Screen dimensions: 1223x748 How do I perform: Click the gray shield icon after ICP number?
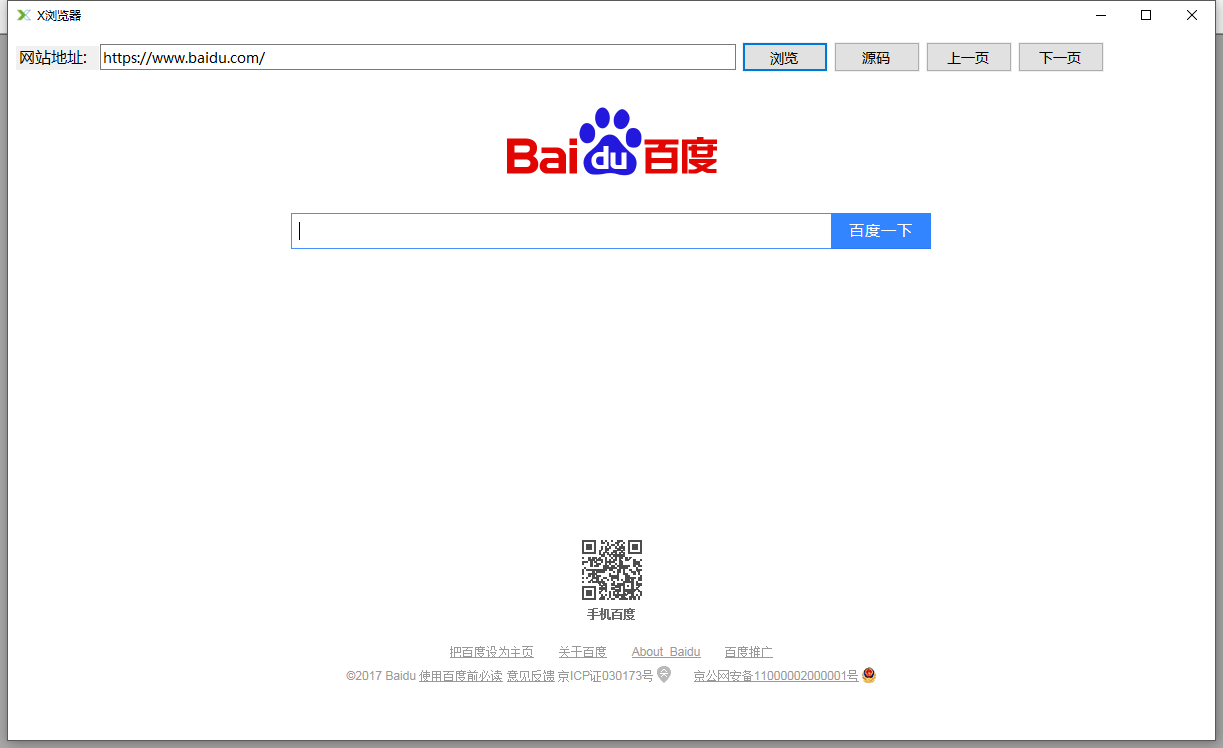664,675
